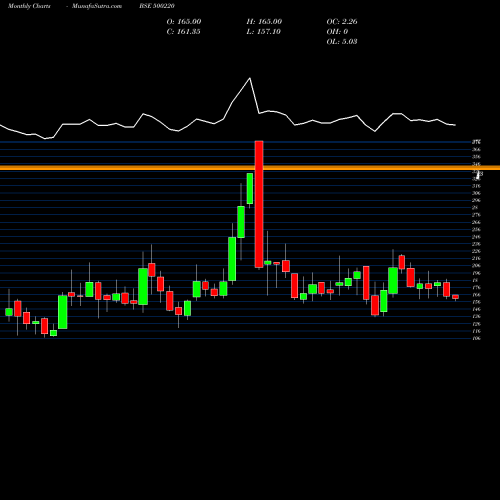Select the 'BSE 500220' symbol text
This screenshot has height=500, width=500.
(x=157, y=6)
